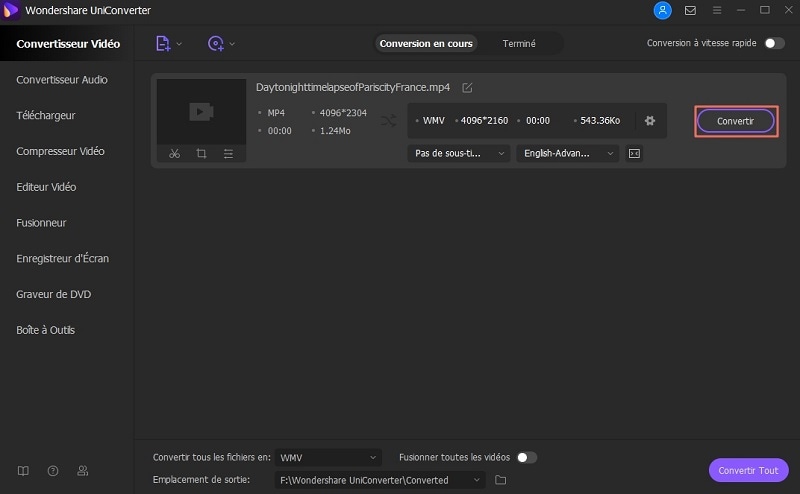Click the source resolution 4096*2304
The width and height of the screenshot is (800, 494).
[x=343, y=113]
